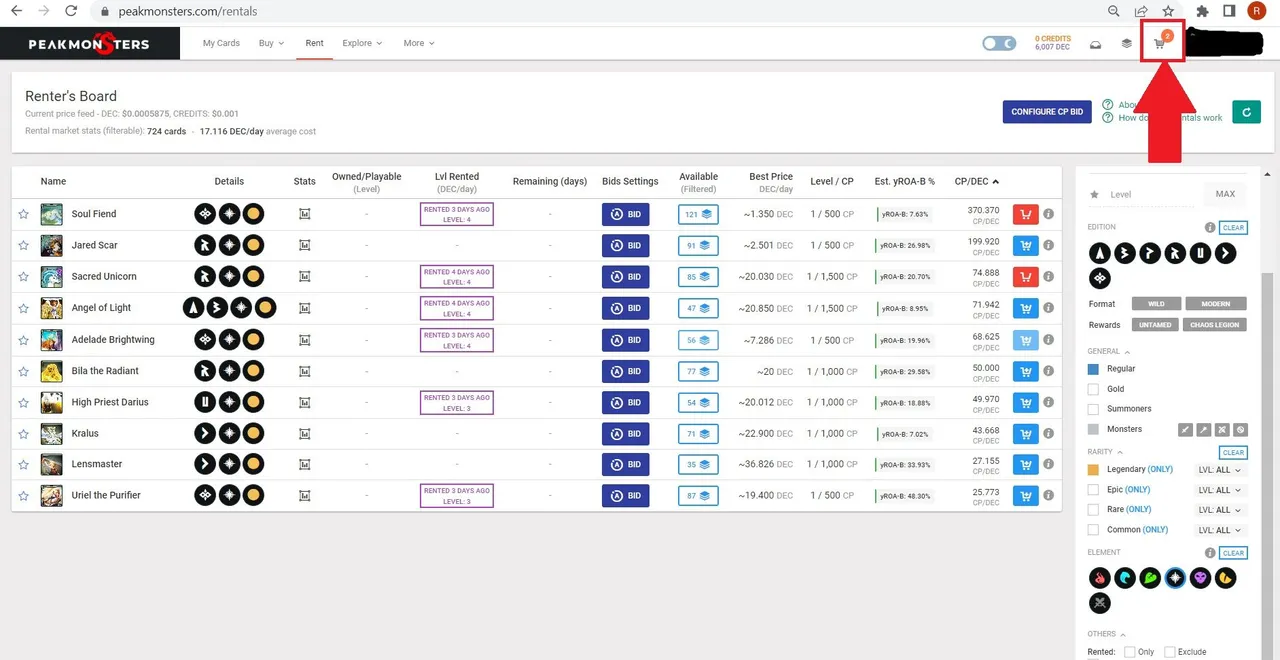This screenshot has width=1280, height=660.
Task: Select the Water element filter
Action: tap(1125, 577)
